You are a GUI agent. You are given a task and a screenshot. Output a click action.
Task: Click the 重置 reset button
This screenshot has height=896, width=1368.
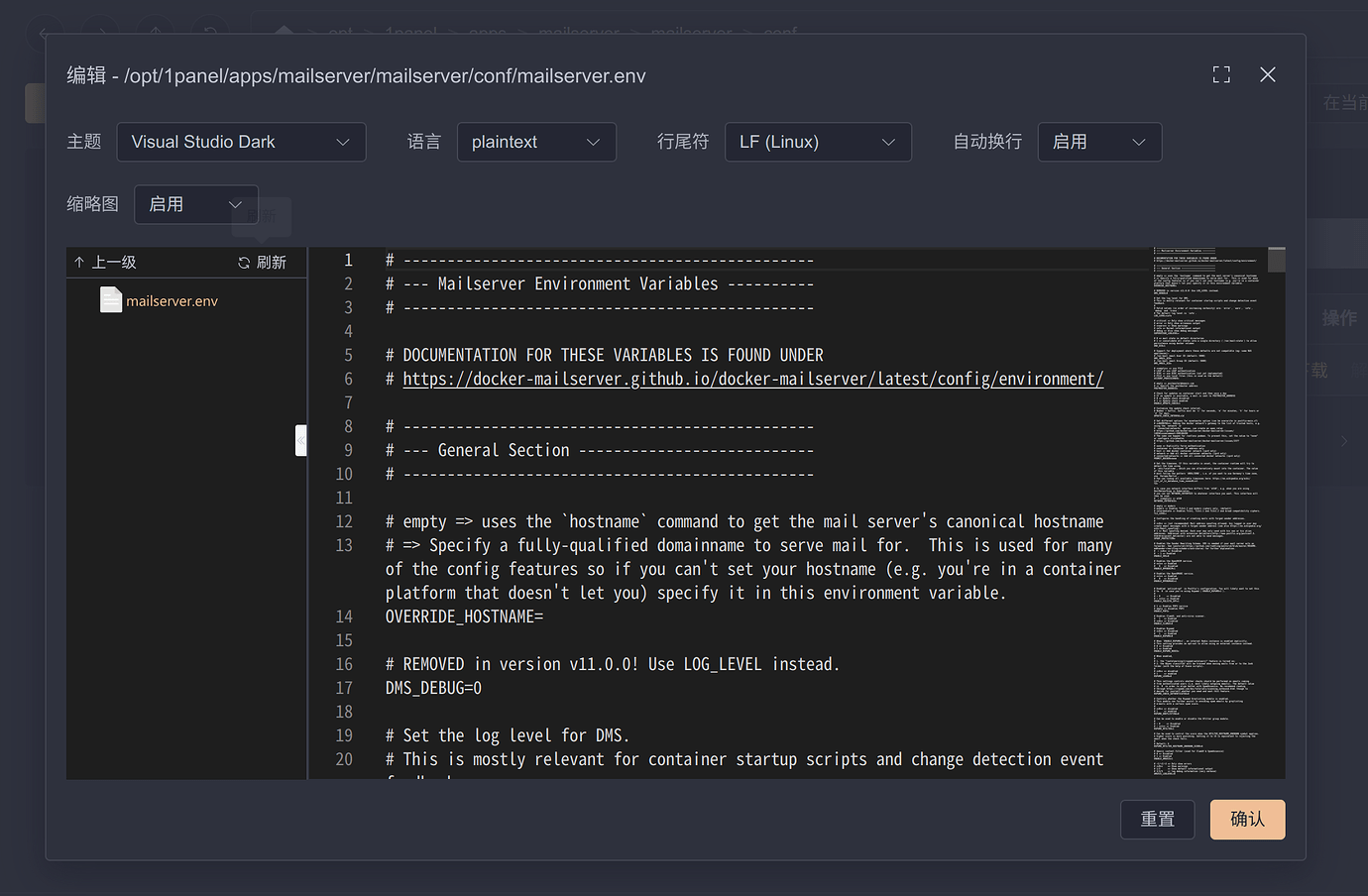click(1157, 820)
